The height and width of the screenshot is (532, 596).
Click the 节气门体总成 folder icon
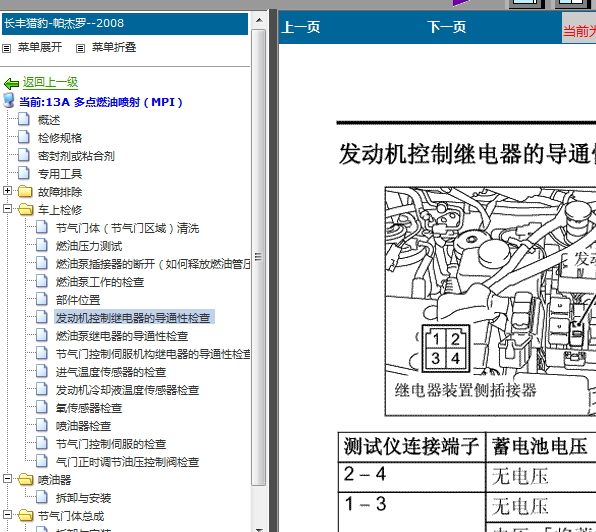pos(25,515)
